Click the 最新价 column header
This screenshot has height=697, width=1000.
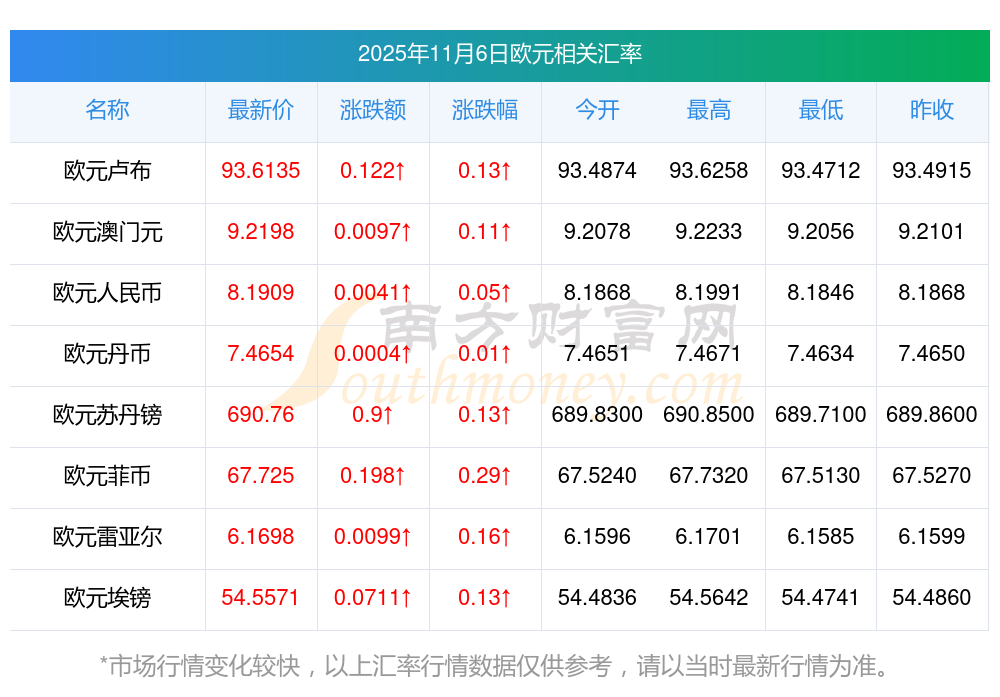(260, 110)
